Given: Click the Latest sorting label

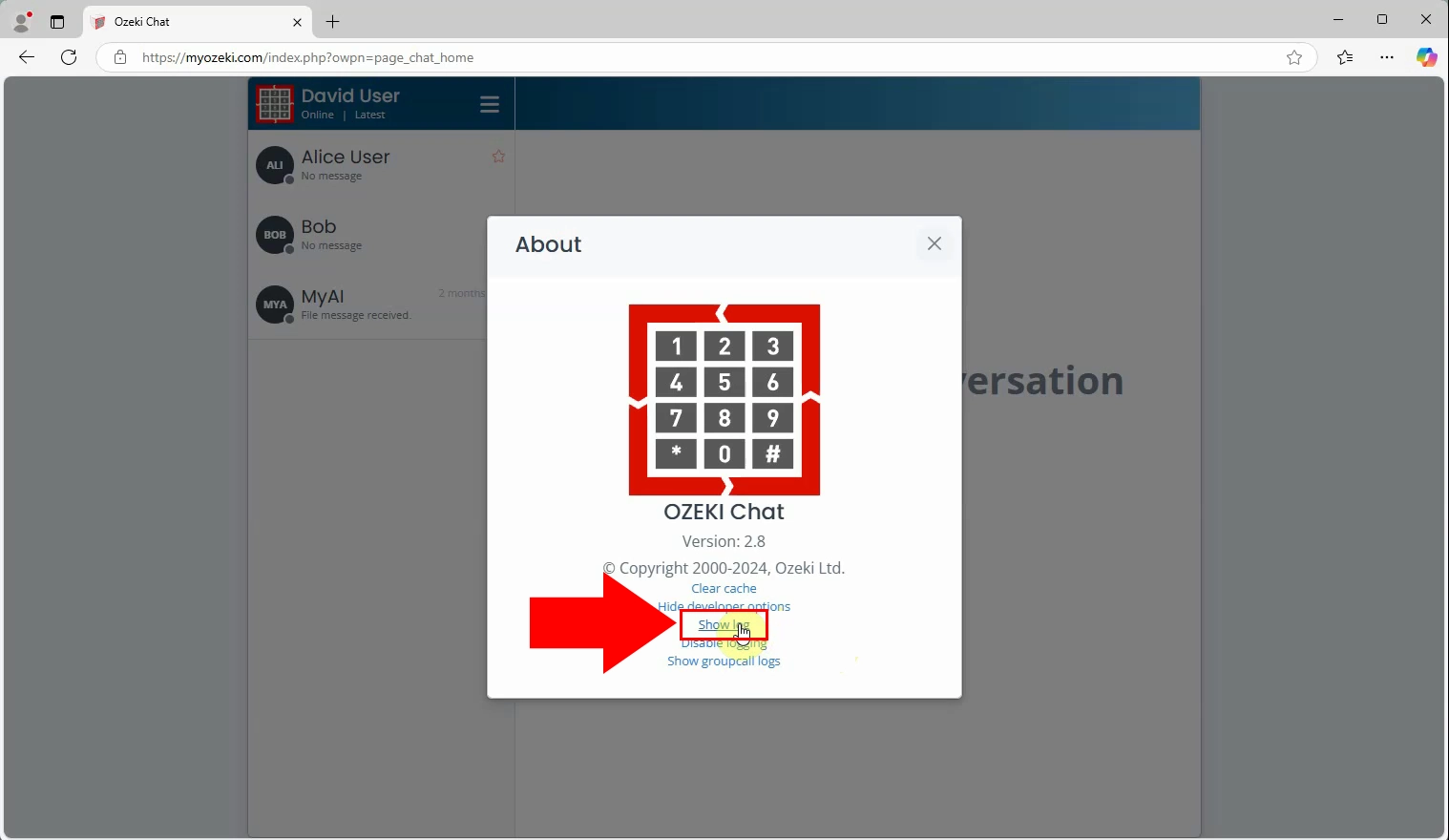Looking at the screenshot, I should click(370, 115).
